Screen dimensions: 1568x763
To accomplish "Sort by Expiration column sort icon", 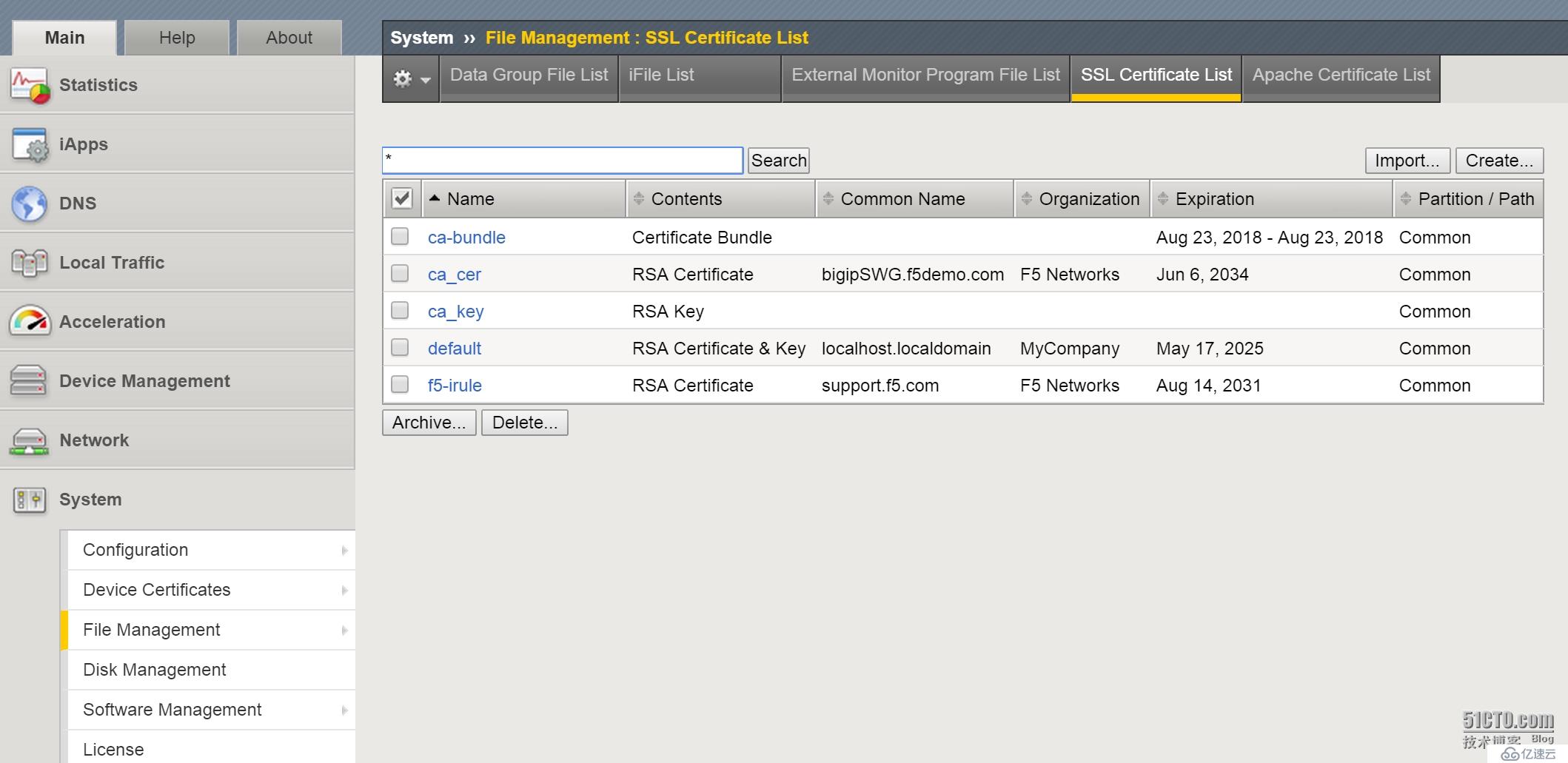I will pyautogui.click(x=1163, y=198).
